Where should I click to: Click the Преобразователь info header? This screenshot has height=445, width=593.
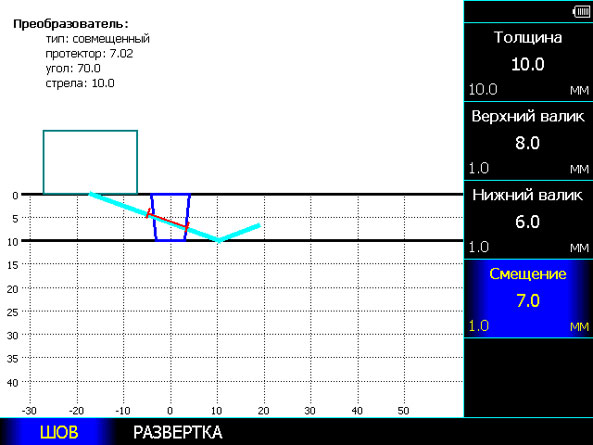[x=71, y=24]
